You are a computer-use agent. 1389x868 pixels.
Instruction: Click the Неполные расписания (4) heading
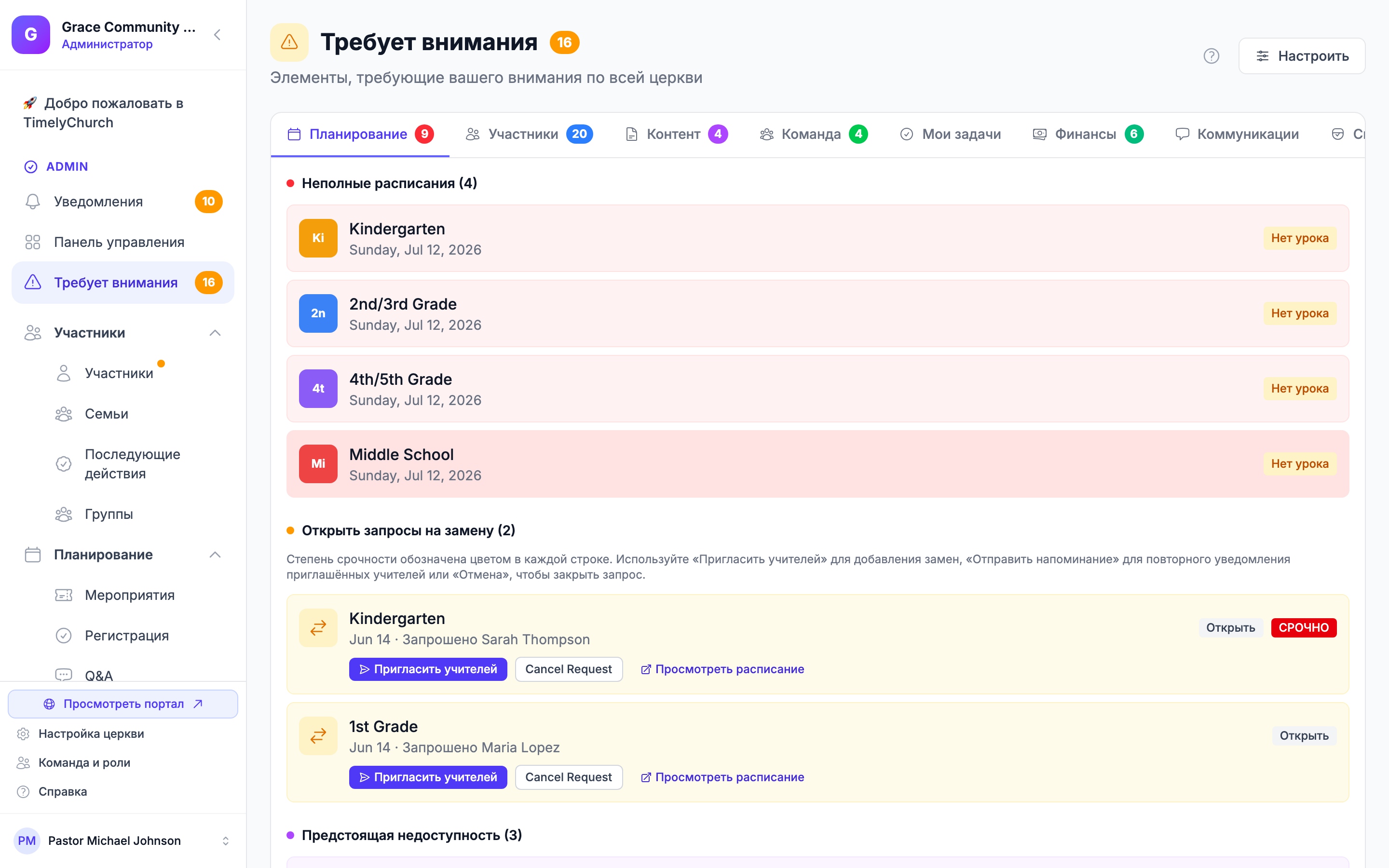[x=389, y=183]
